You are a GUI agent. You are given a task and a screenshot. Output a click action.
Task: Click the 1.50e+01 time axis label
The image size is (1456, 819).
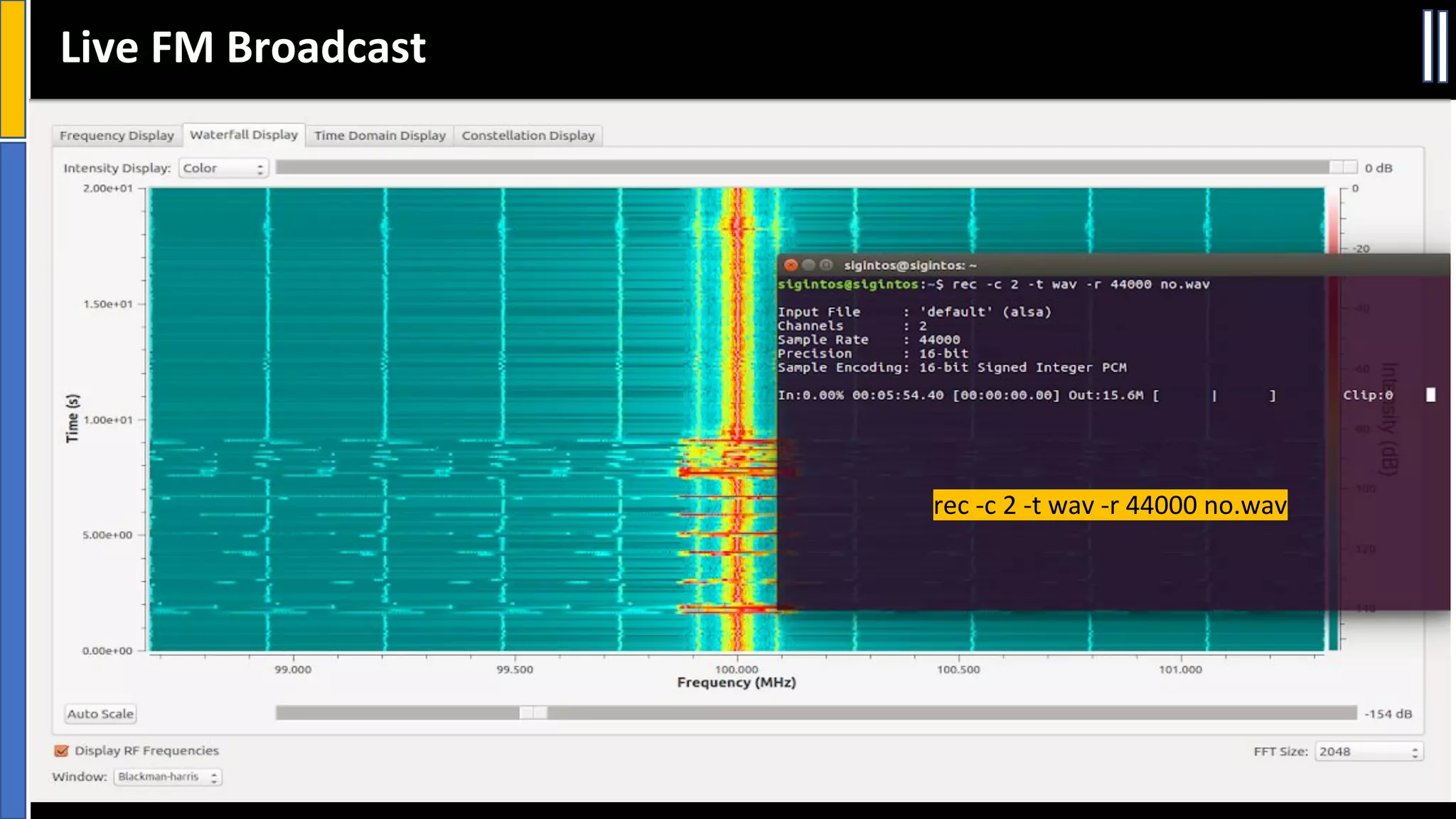click(x=108, y=304)
